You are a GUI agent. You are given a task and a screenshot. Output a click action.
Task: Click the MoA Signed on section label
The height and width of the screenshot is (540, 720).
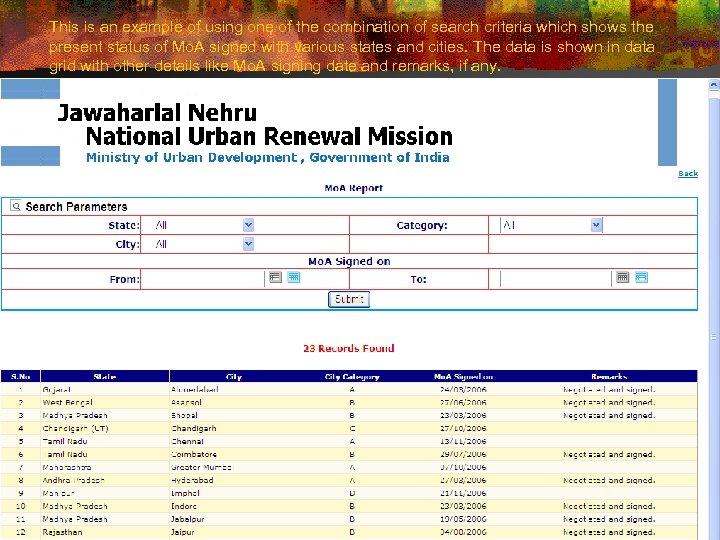click(349, 261)
